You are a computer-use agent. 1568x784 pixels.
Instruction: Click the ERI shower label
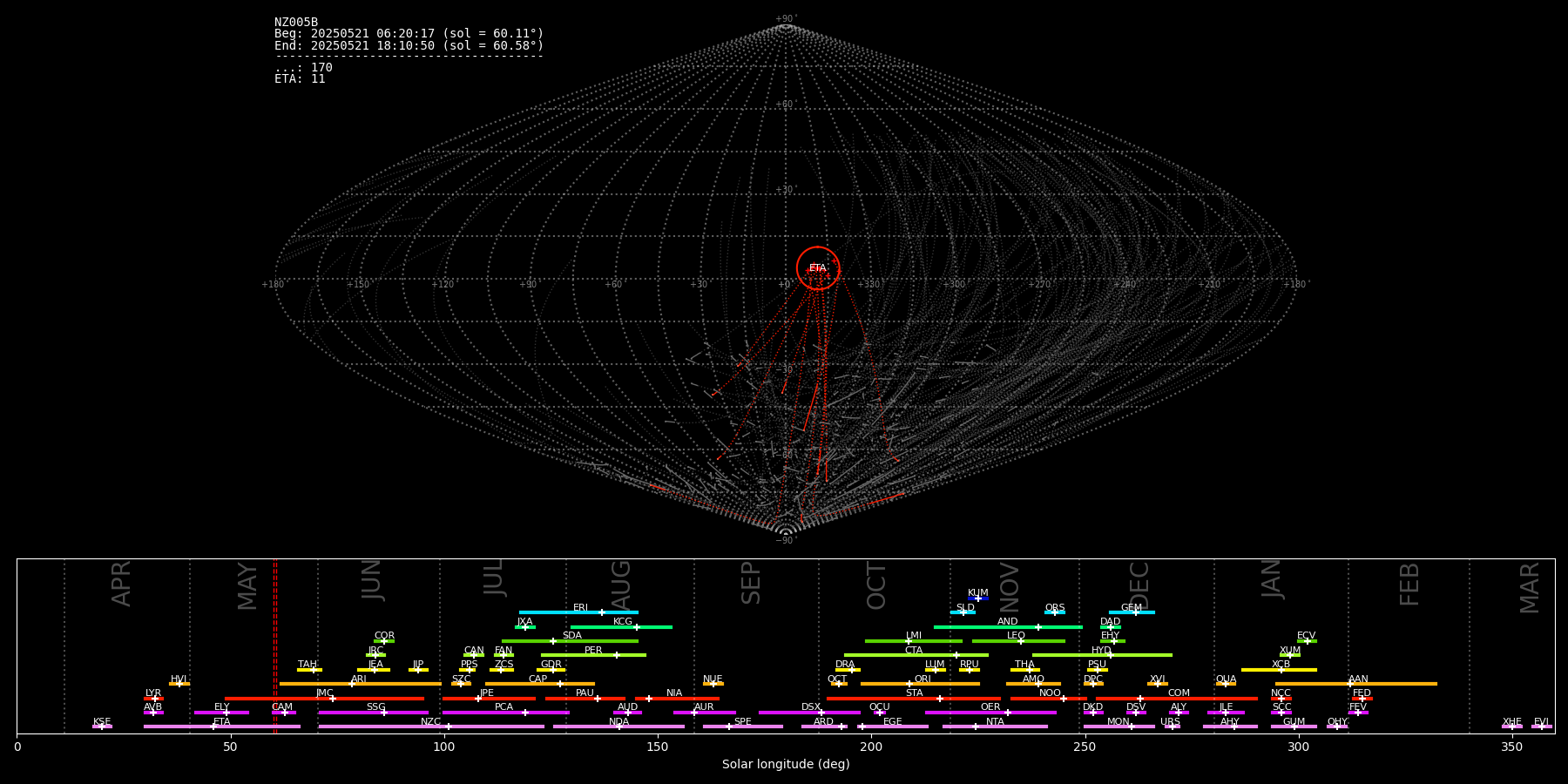click(x=581, y=608)
